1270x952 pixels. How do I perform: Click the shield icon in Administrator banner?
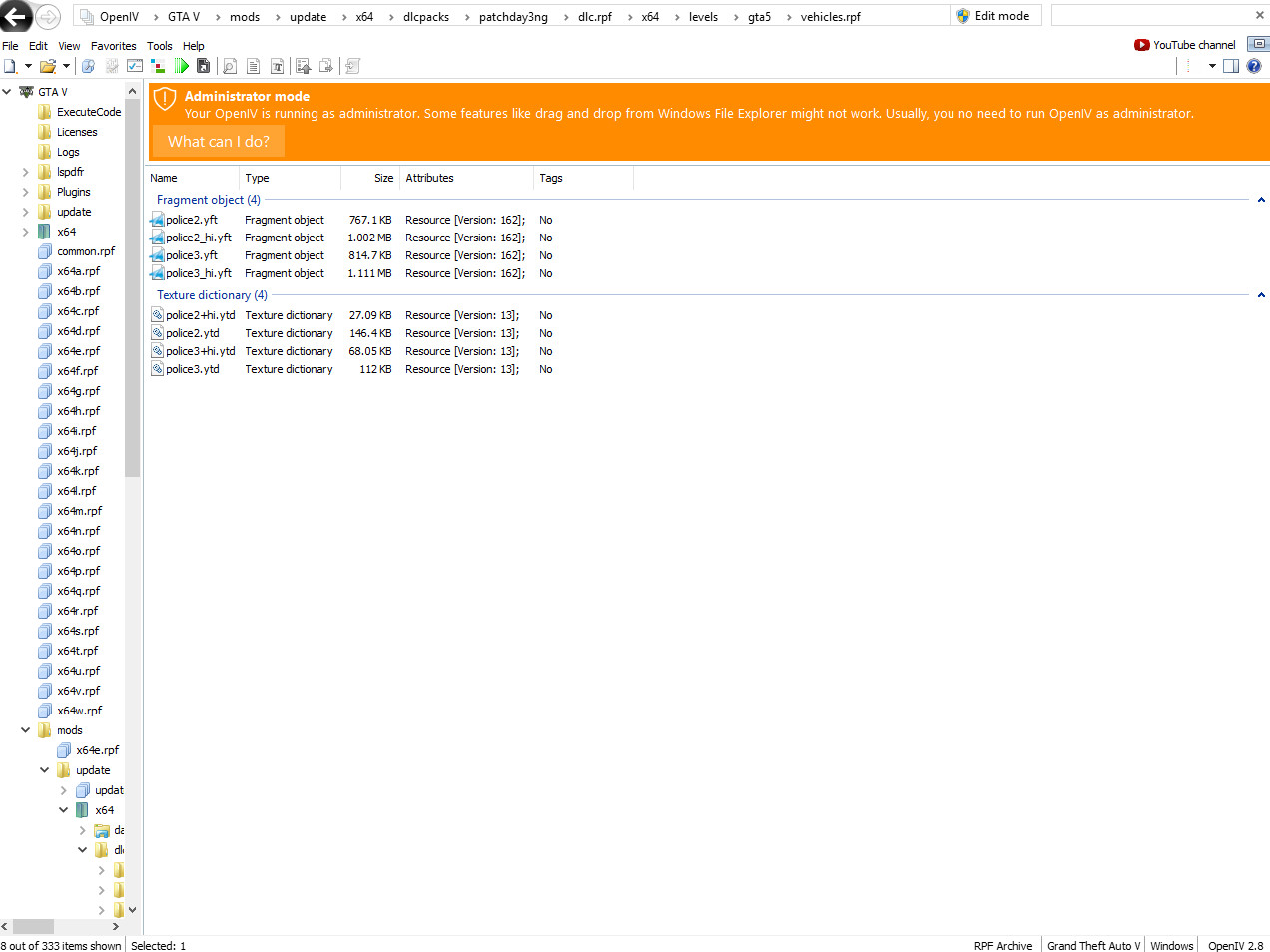[x=165, y=100]
